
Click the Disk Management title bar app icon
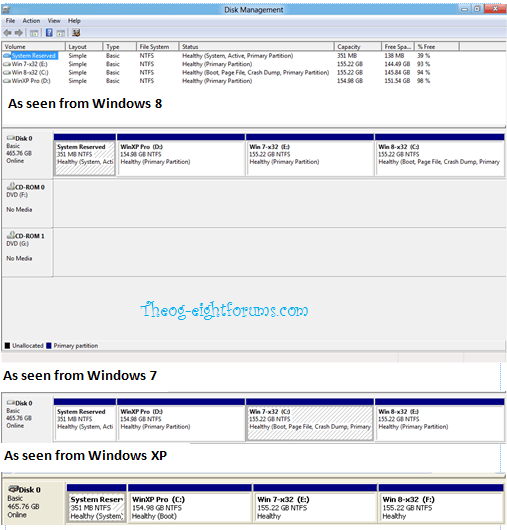click(6, 9)
